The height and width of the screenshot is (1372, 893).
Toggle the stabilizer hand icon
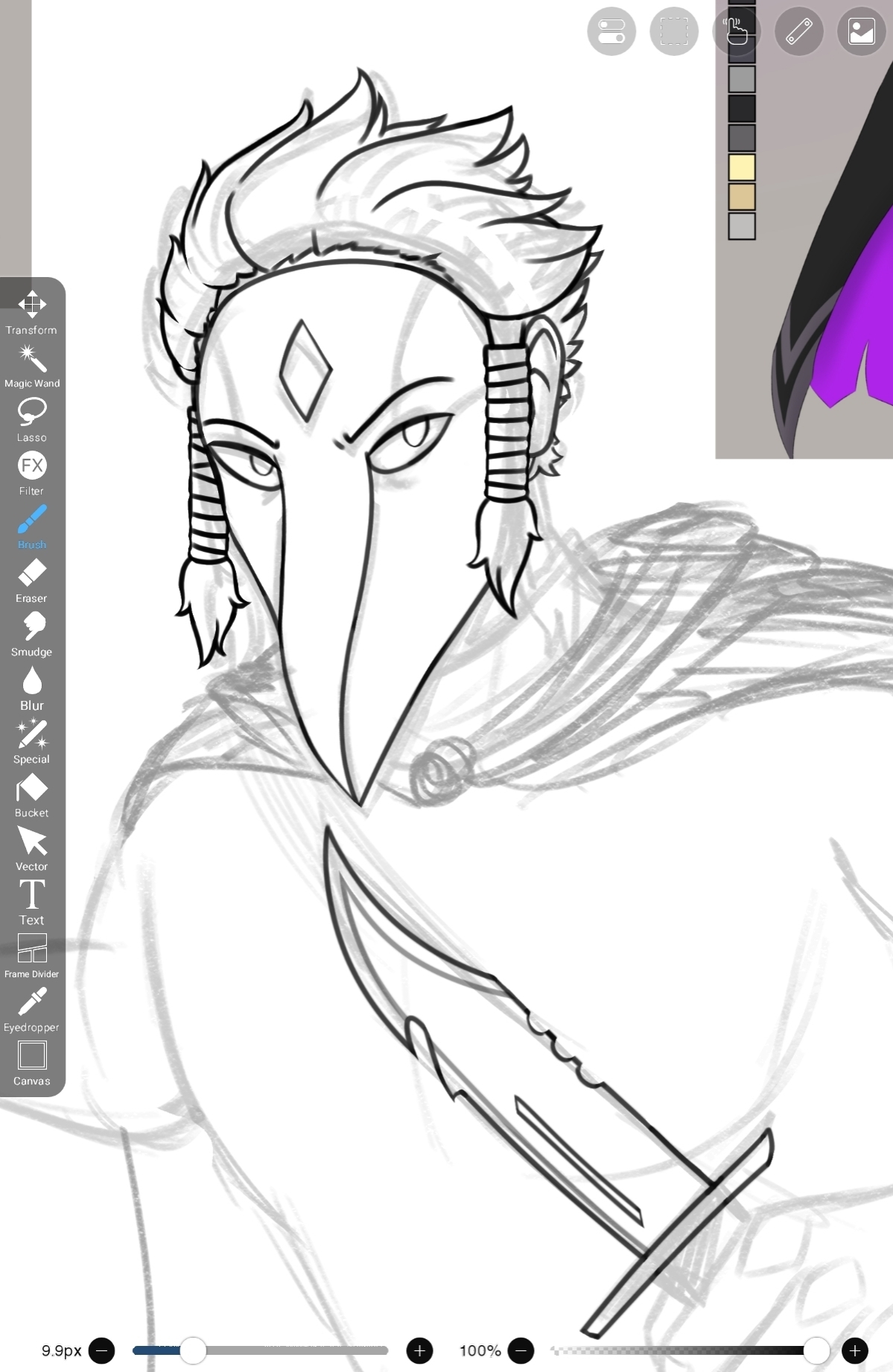click(736, 31)
